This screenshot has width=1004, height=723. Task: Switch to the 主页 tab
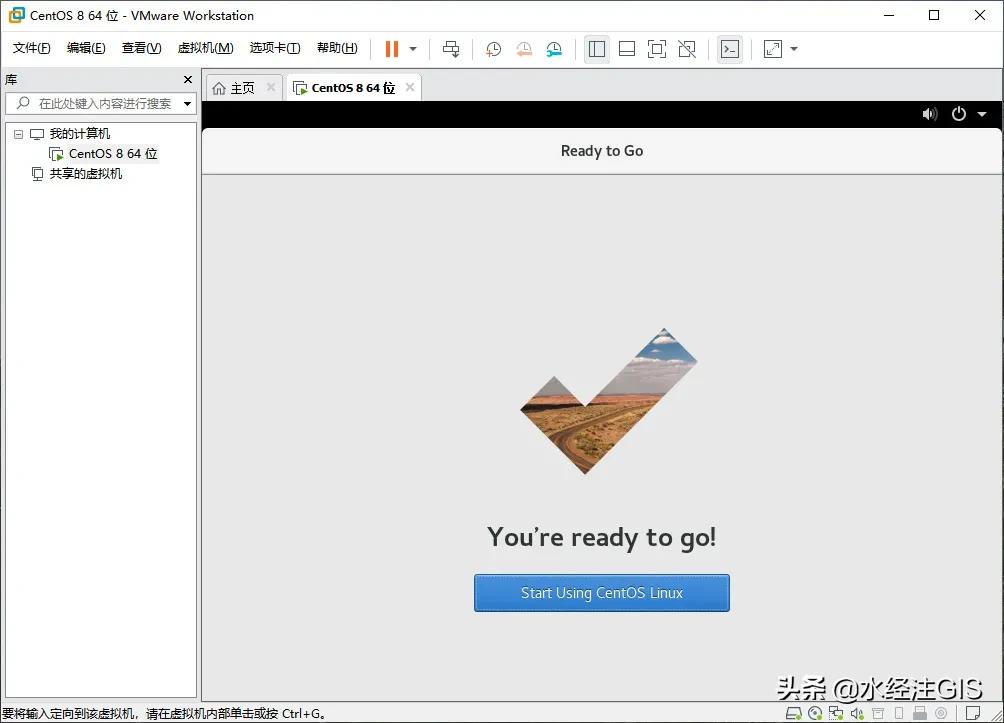pyautogui.click(x=240, y=87)
